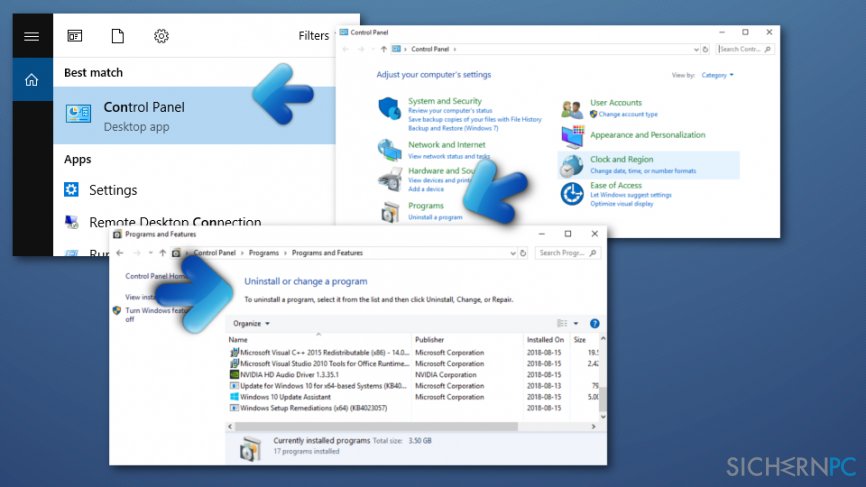
Task: Open Settings from the Apps list
Action: pos(113,190)
